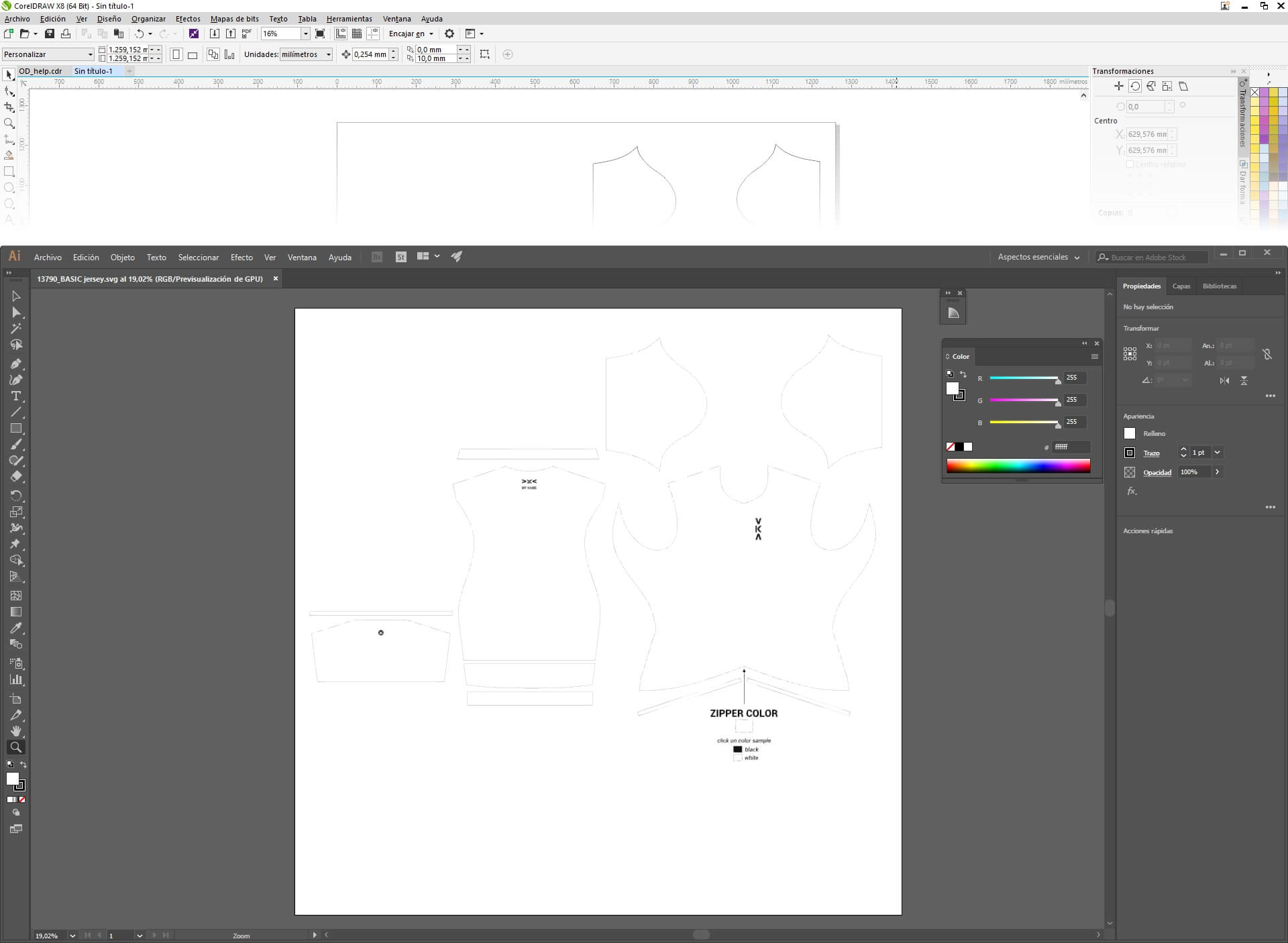Change screen mode at toolbar bottom

pyautogui.click(x=16, y=829)
